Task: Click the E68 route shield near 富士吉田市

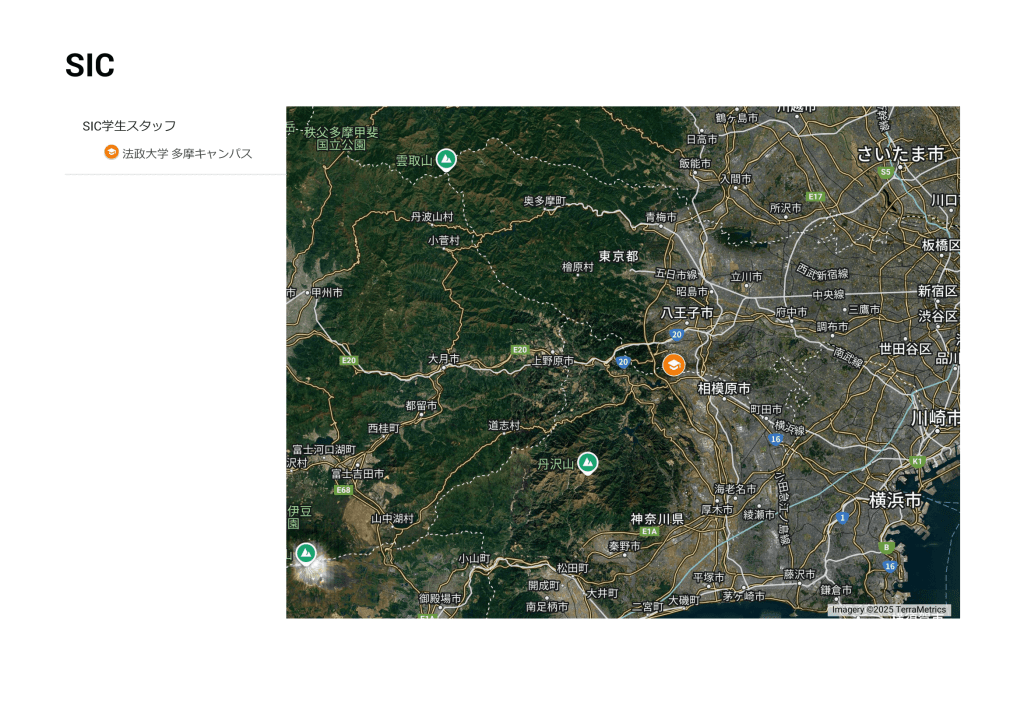Action: point(344,490)
